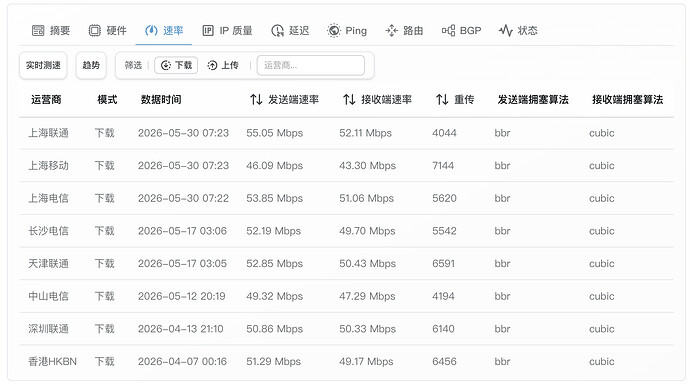690x386 pixels.
Task: Sort by 发送端速率 column
Action: pos(284,99)
